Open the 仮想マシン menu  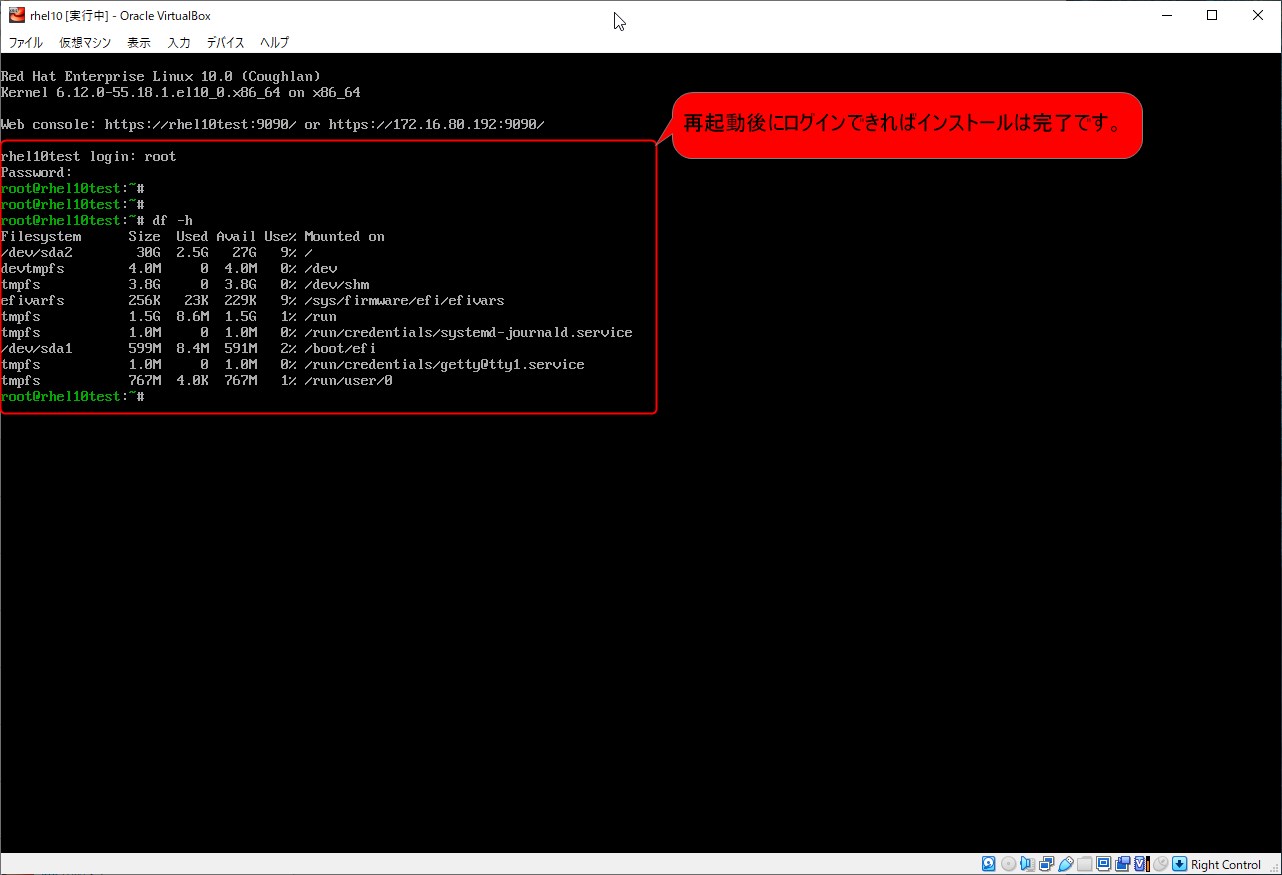(x=85, y=42)
